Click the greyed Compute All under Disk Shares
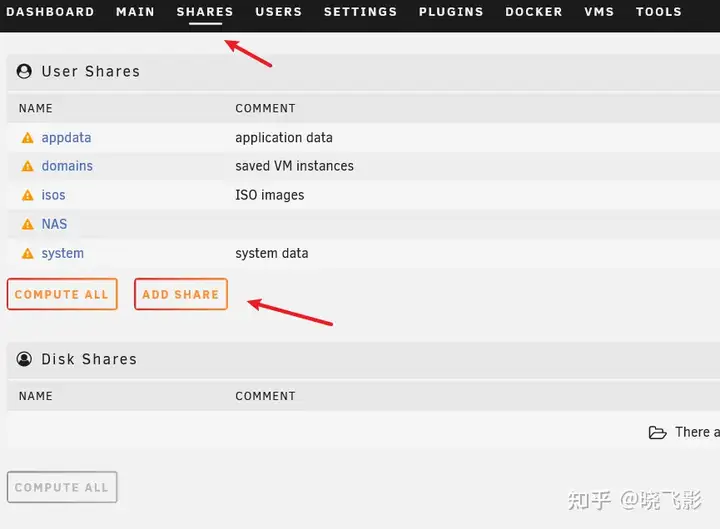The height and width of the screenshot is (529, 720). click(62, 487)
